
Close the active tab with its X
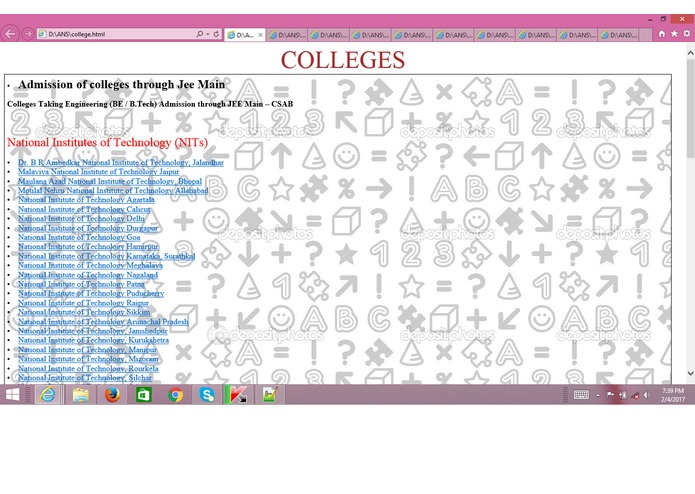[x=260, y=35]
